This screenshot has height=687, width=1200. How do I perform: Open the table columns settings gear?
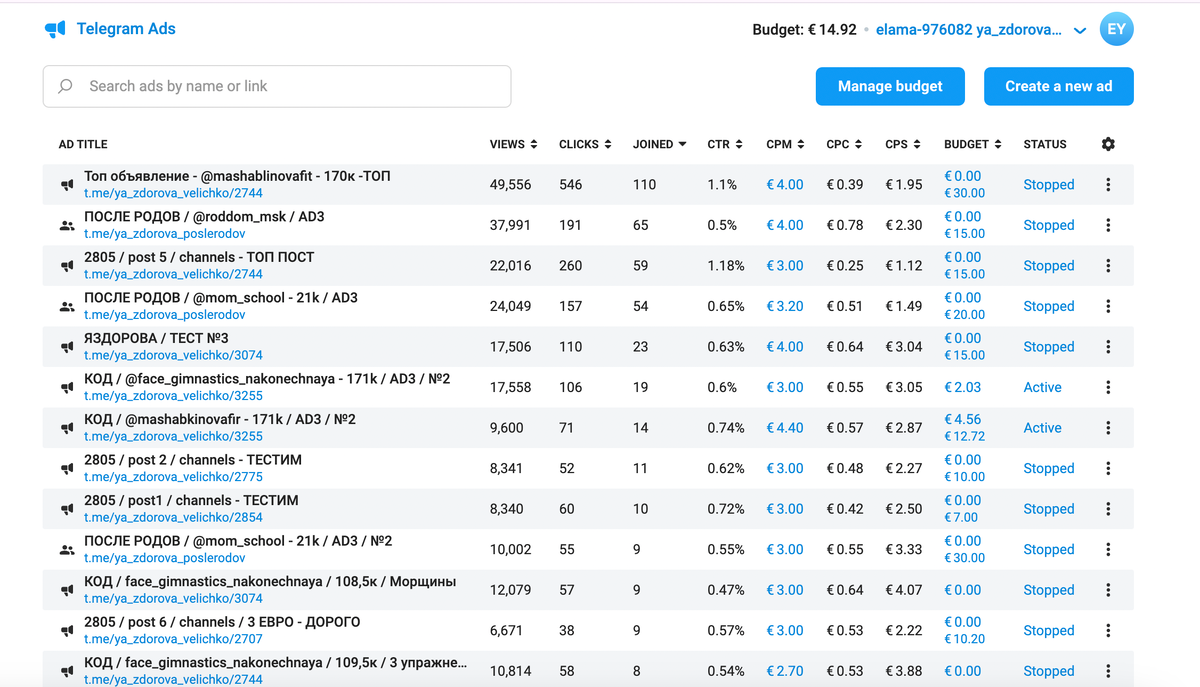(1108, 144)
